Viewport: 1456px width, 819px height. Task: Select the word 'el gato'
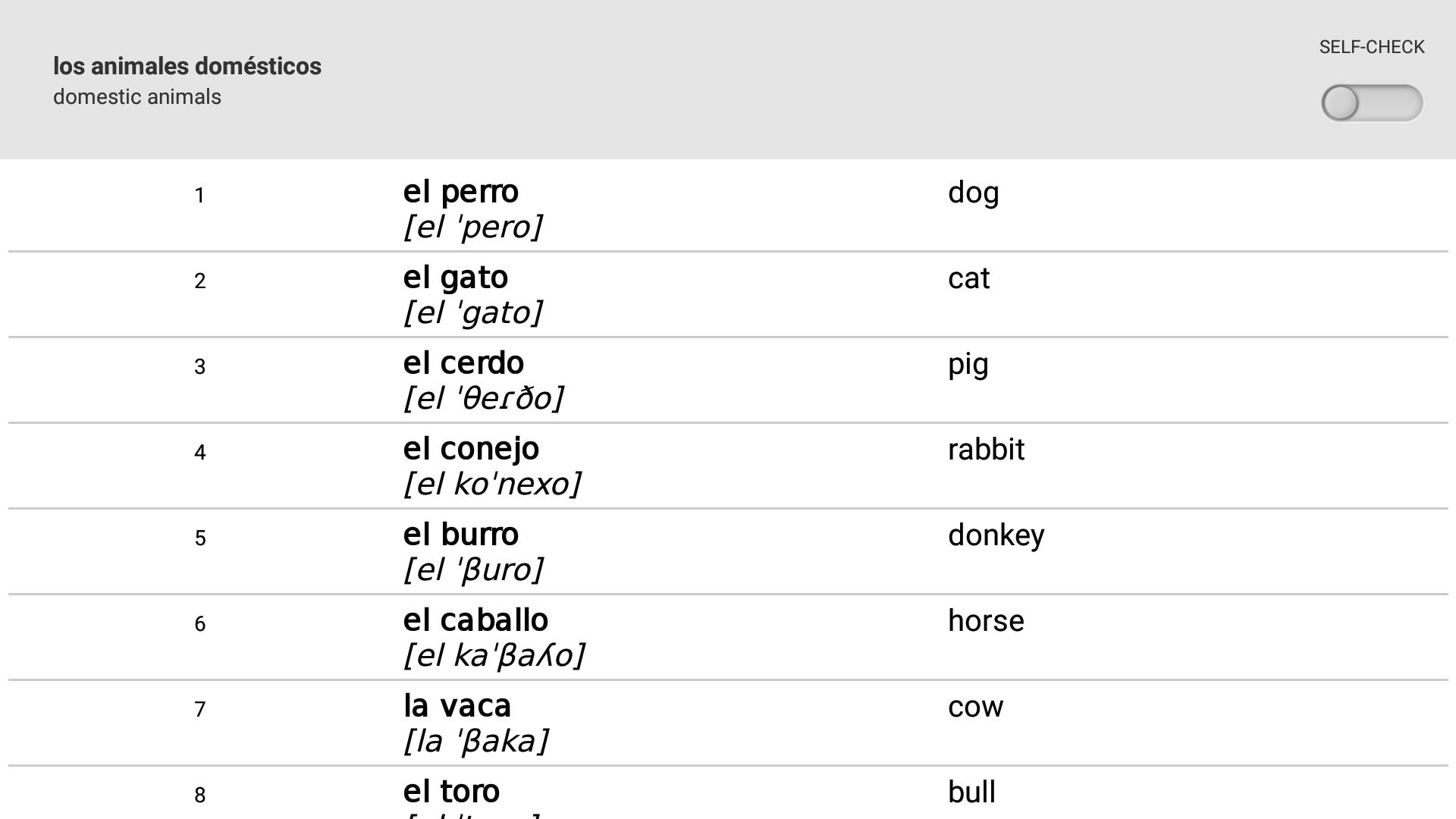point(456,278)
